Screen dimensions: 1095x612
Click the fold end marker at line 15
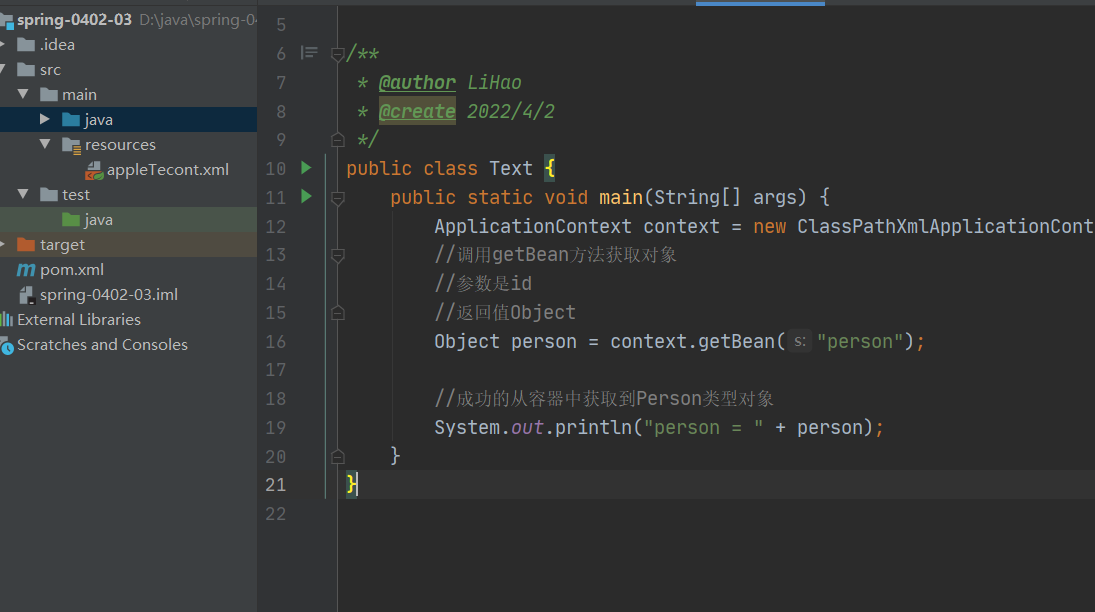coord(337,312)
